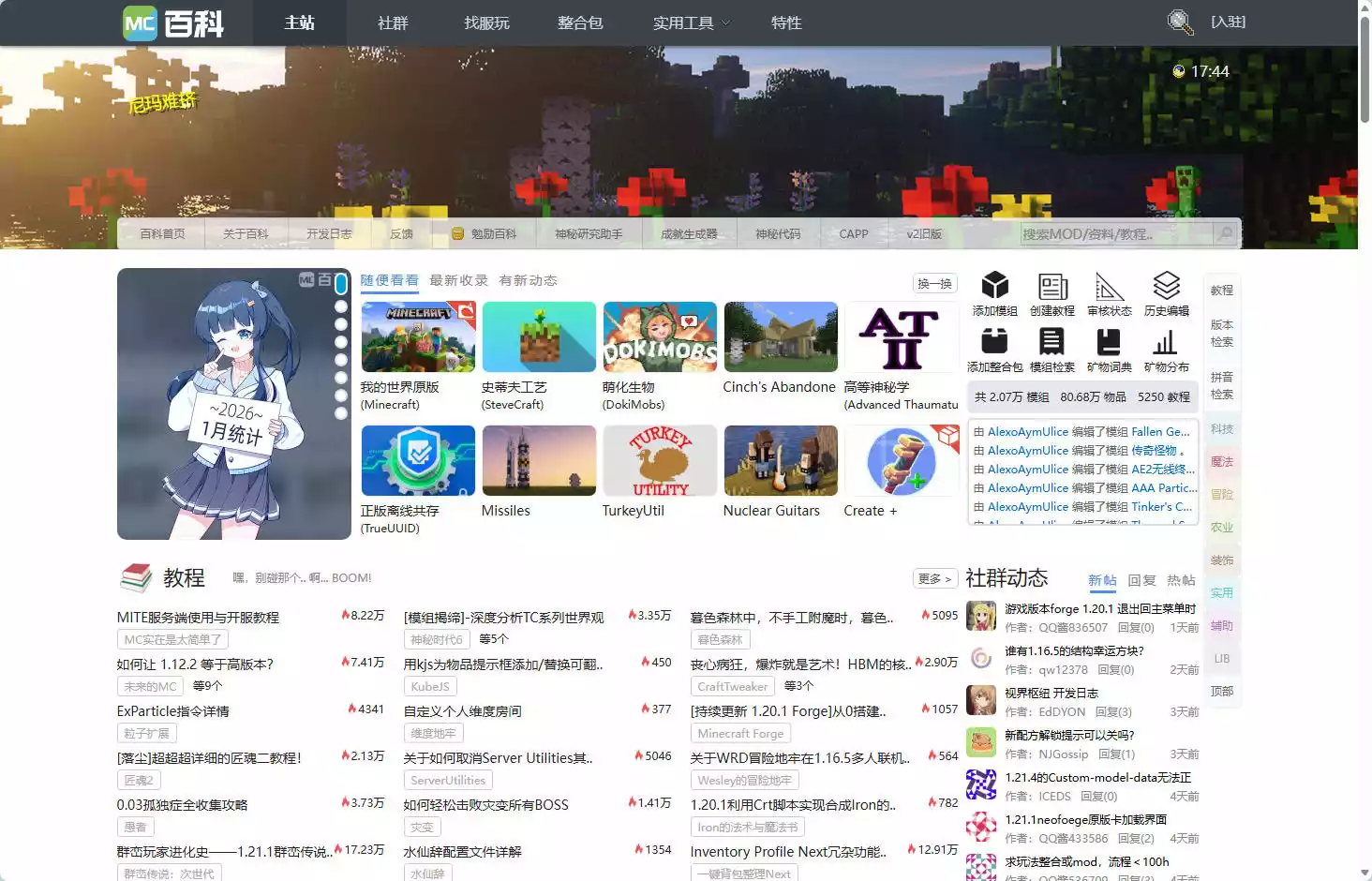Click avatar of 1.21.4的Custom-model-data post
Screen dimensions: 1372x881
981,784
